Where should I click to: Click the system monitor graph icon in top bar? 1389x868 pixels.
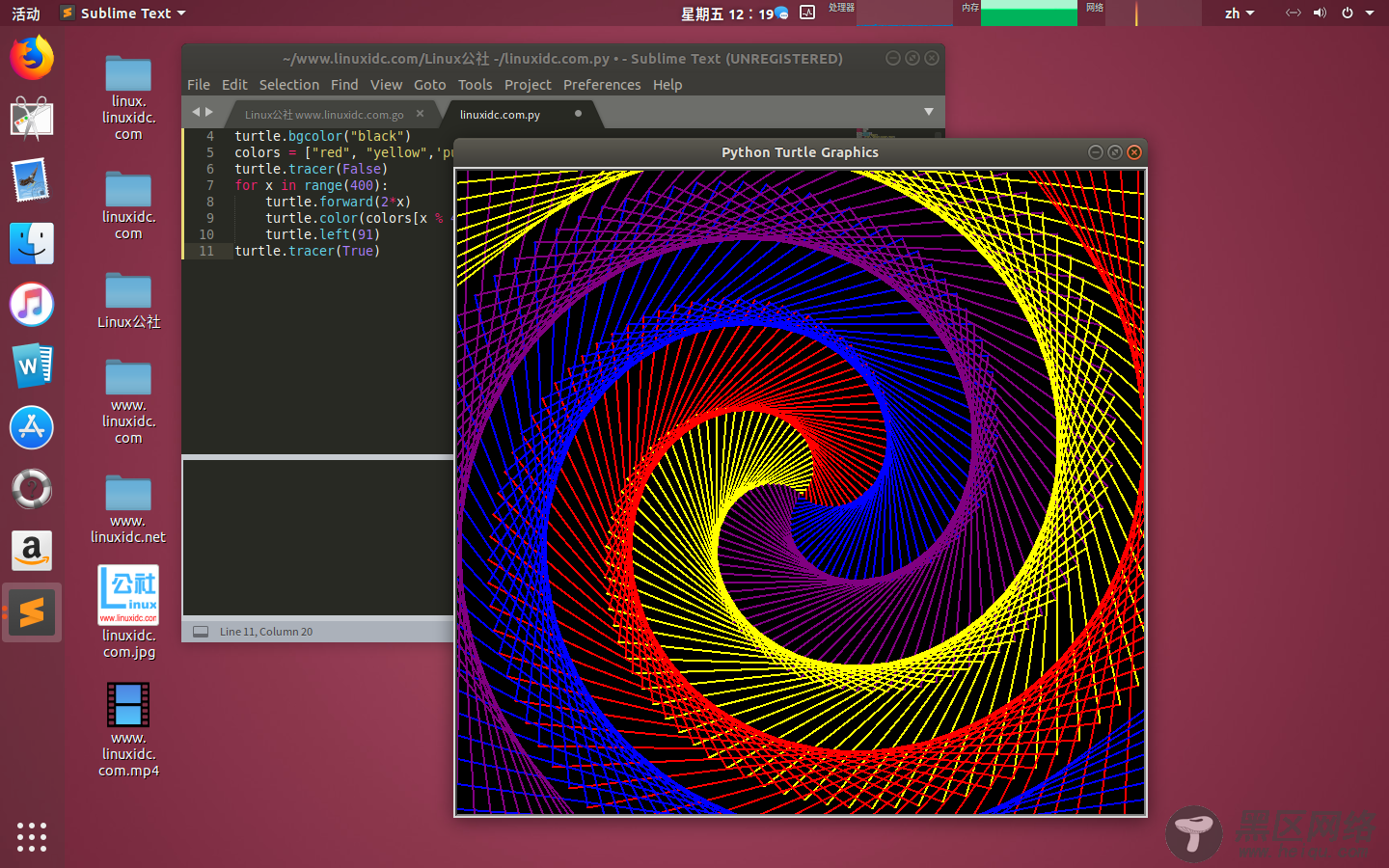(807, 13)
